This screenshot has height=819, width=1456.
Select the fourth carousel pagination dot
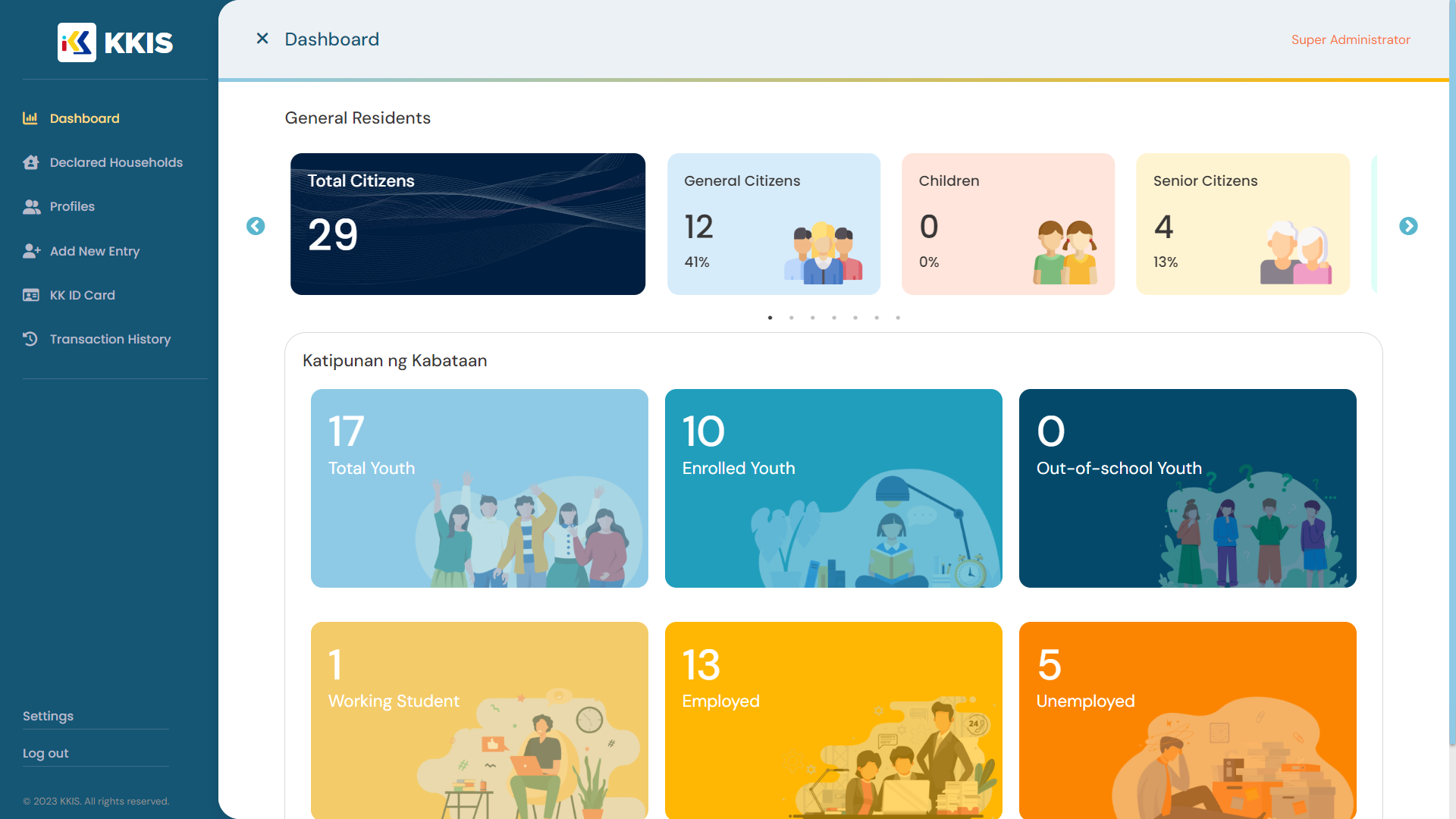pyautogui.click(x=834, y=318)
